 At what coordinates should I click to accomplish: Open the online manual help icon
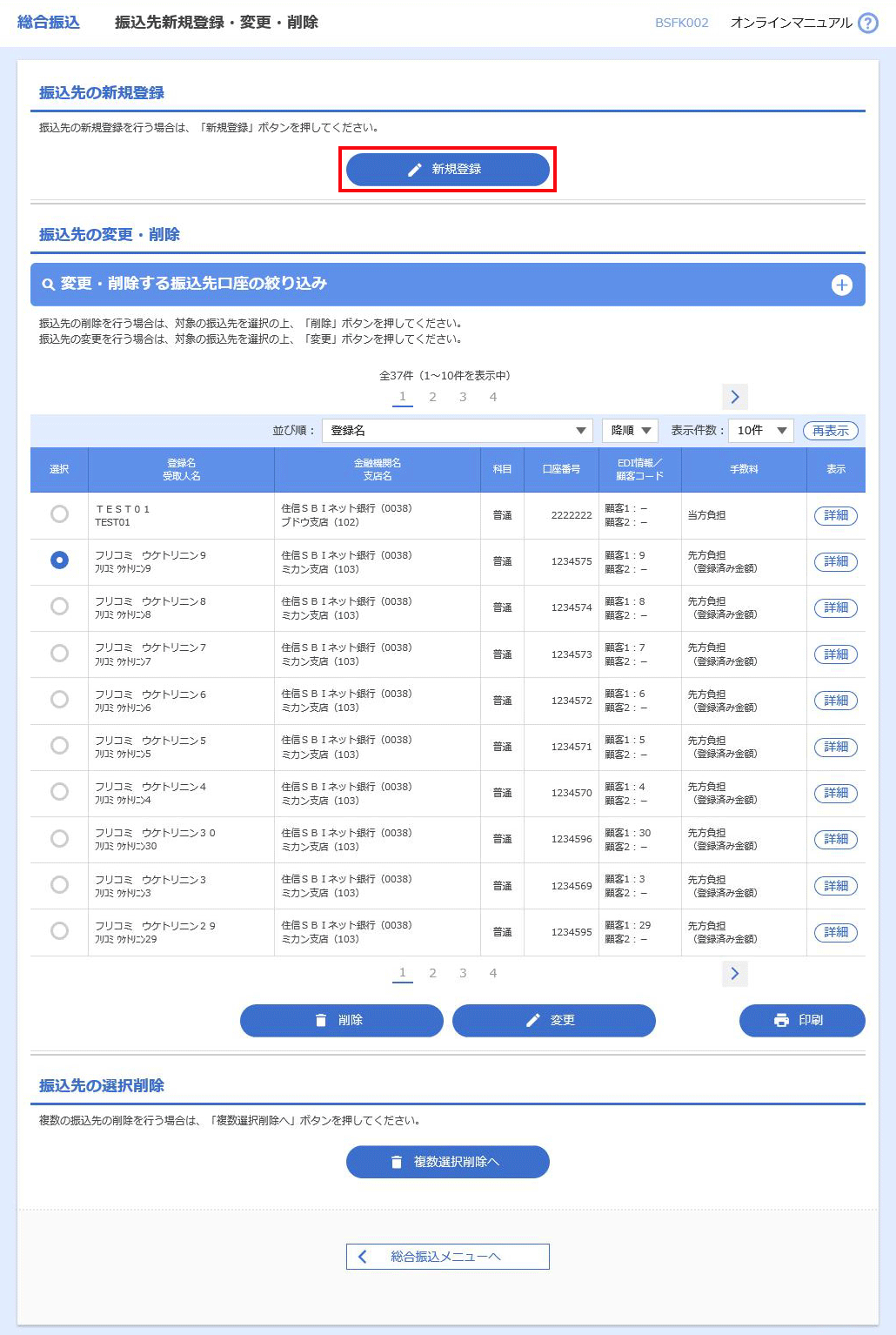867,23
